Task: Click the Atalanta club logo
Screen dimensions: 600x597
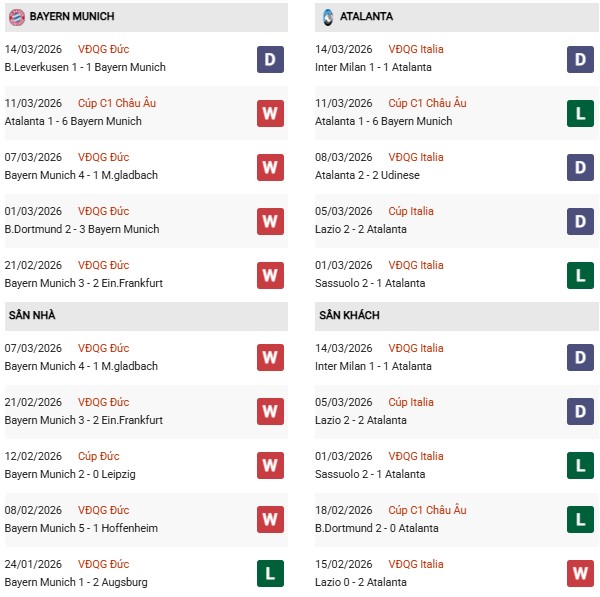Action: click(328, 17)
